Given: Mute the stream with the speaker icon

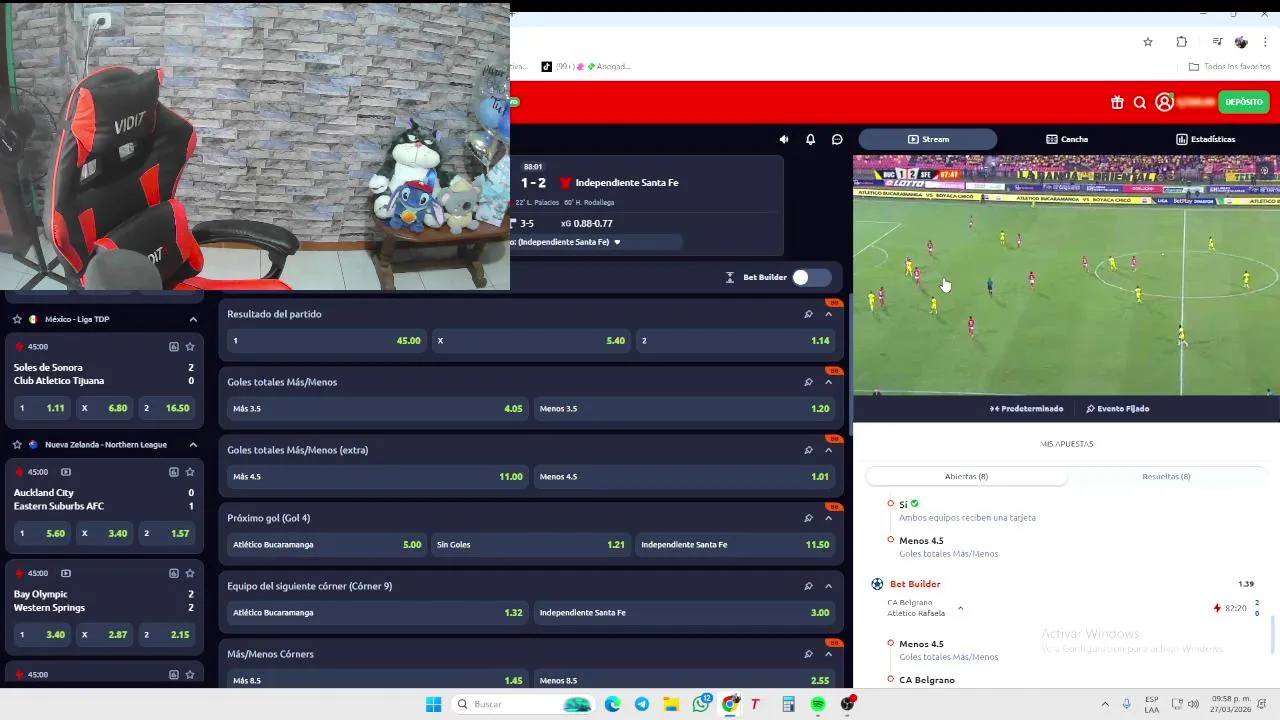Looking at the screenshot, I should click(x=784, y=139).
